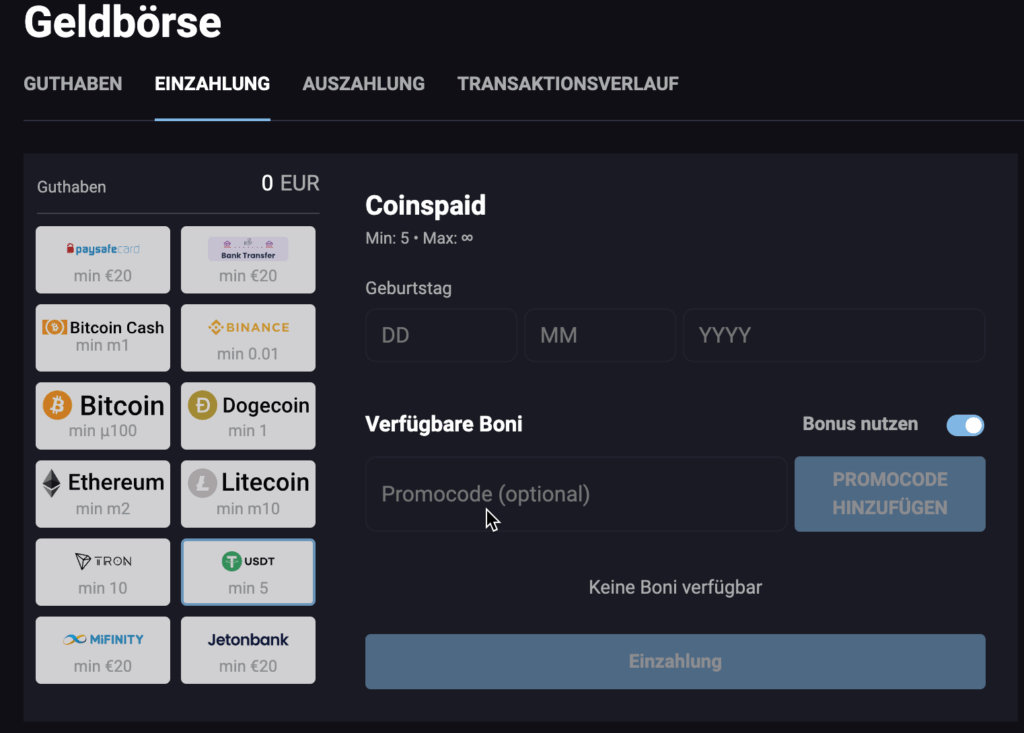Pick the USDT deposit option

coord(247,571)
